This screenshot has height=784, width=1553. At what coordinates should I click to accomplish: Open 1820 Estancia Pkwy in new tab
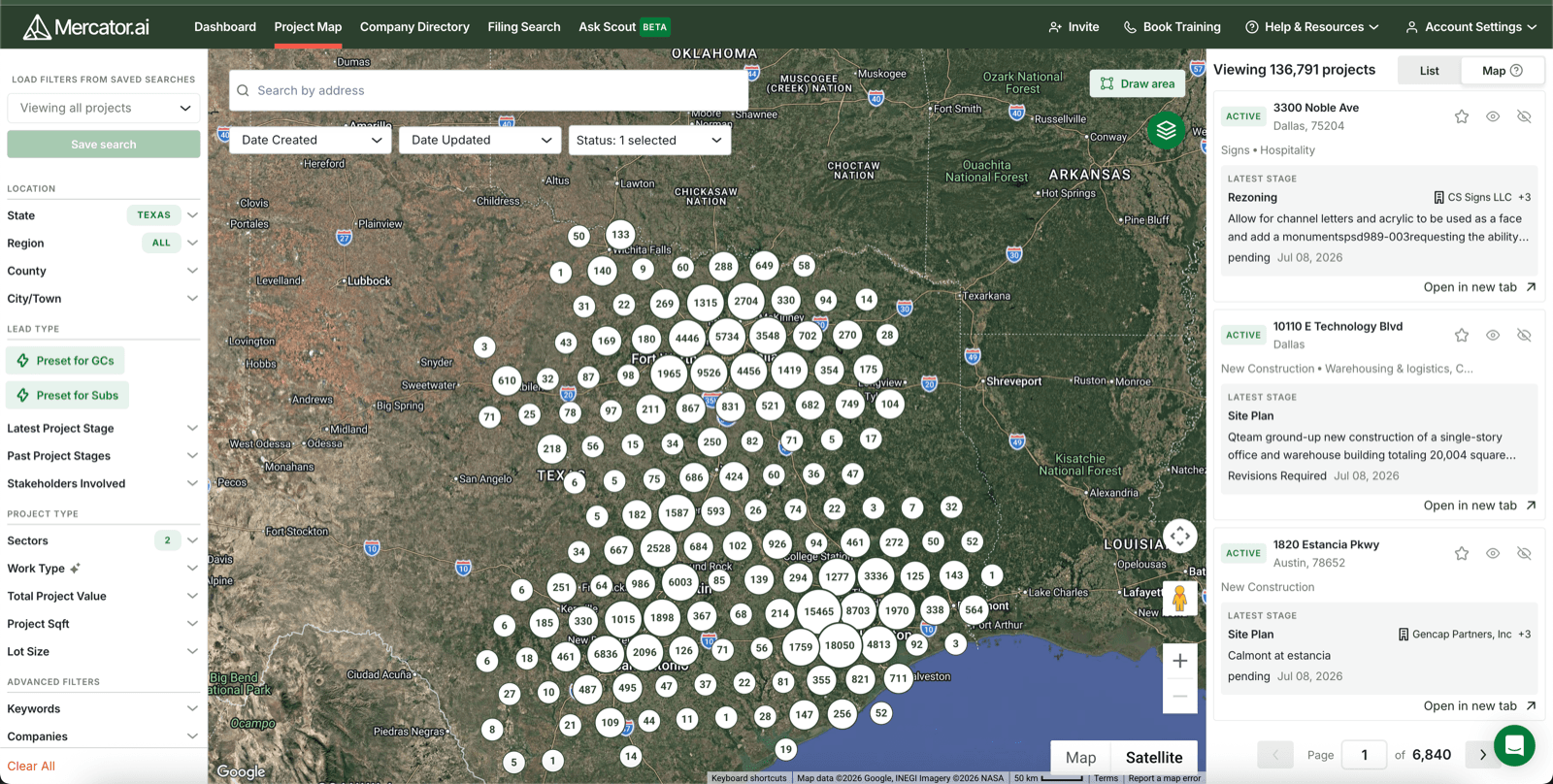pyautogui.click(x=1479, y=706)
